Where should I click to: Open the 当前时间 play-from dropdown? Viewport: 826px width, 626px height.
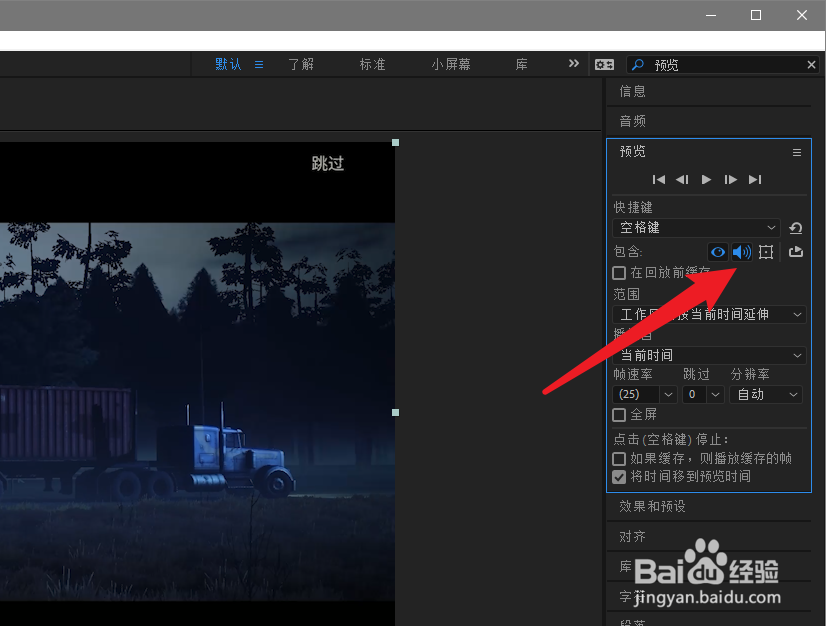point(709,355)
